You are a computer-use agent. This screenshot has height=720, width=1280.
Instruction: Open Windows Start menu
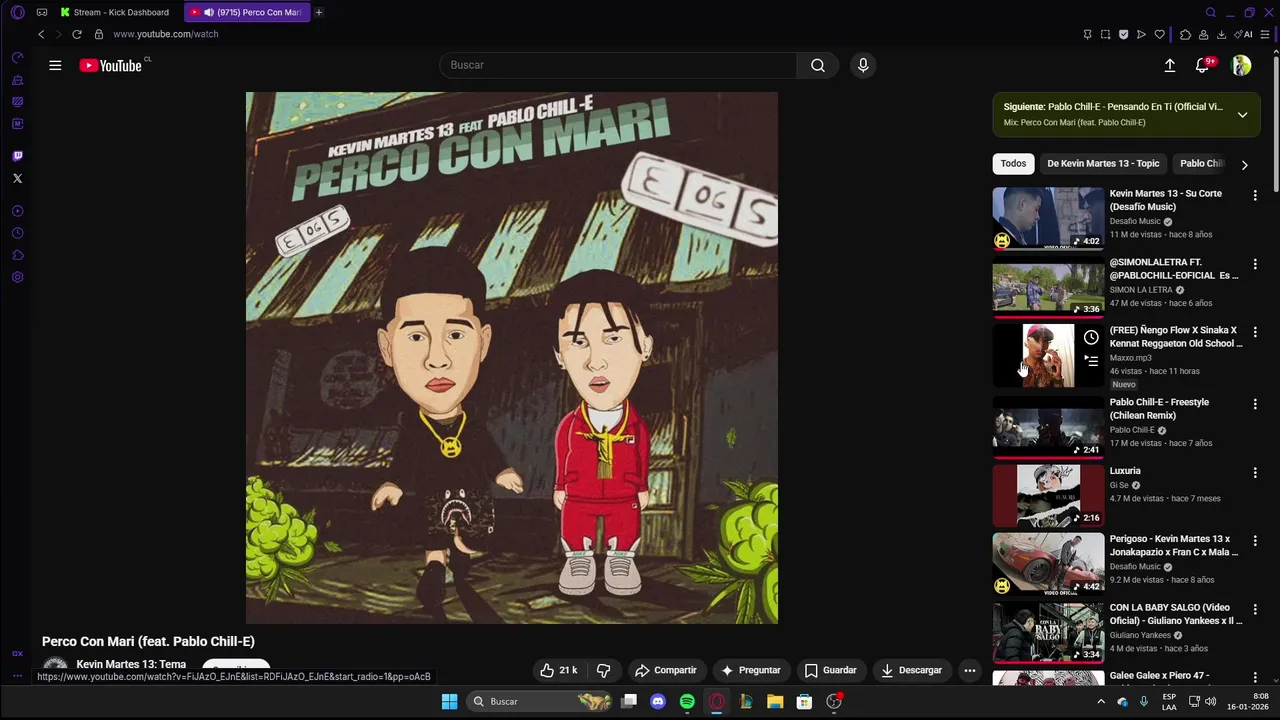[x=449, y=701]
